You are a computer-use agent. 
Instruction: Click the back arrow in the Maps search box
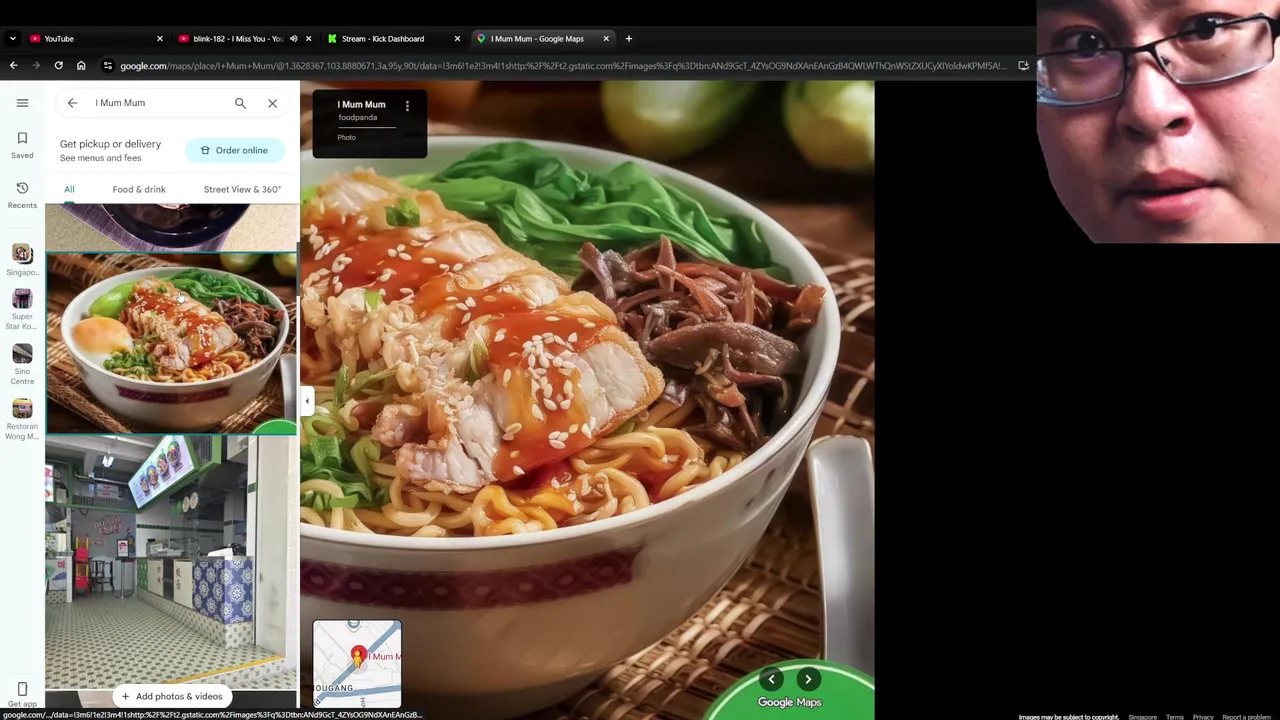click(72, 103)
